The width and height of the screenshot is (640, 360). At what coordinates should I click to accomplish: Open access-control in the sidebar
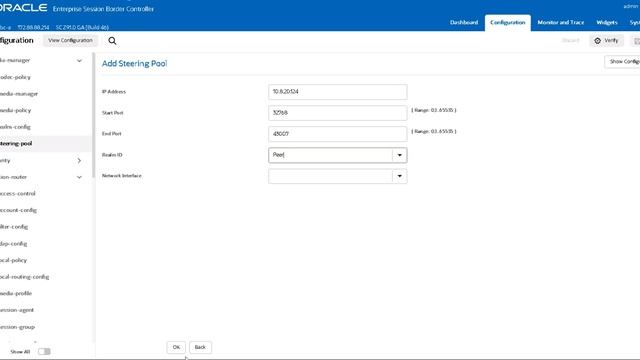click(x=18, y=193)
